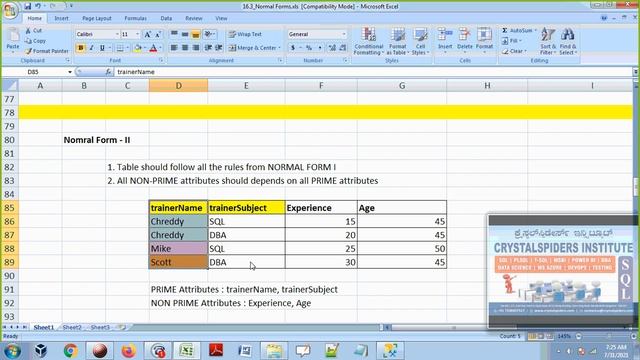Viewport: 640px width, 360px height.
Task: Insert function using fx icon
Action: pos(108,72)
